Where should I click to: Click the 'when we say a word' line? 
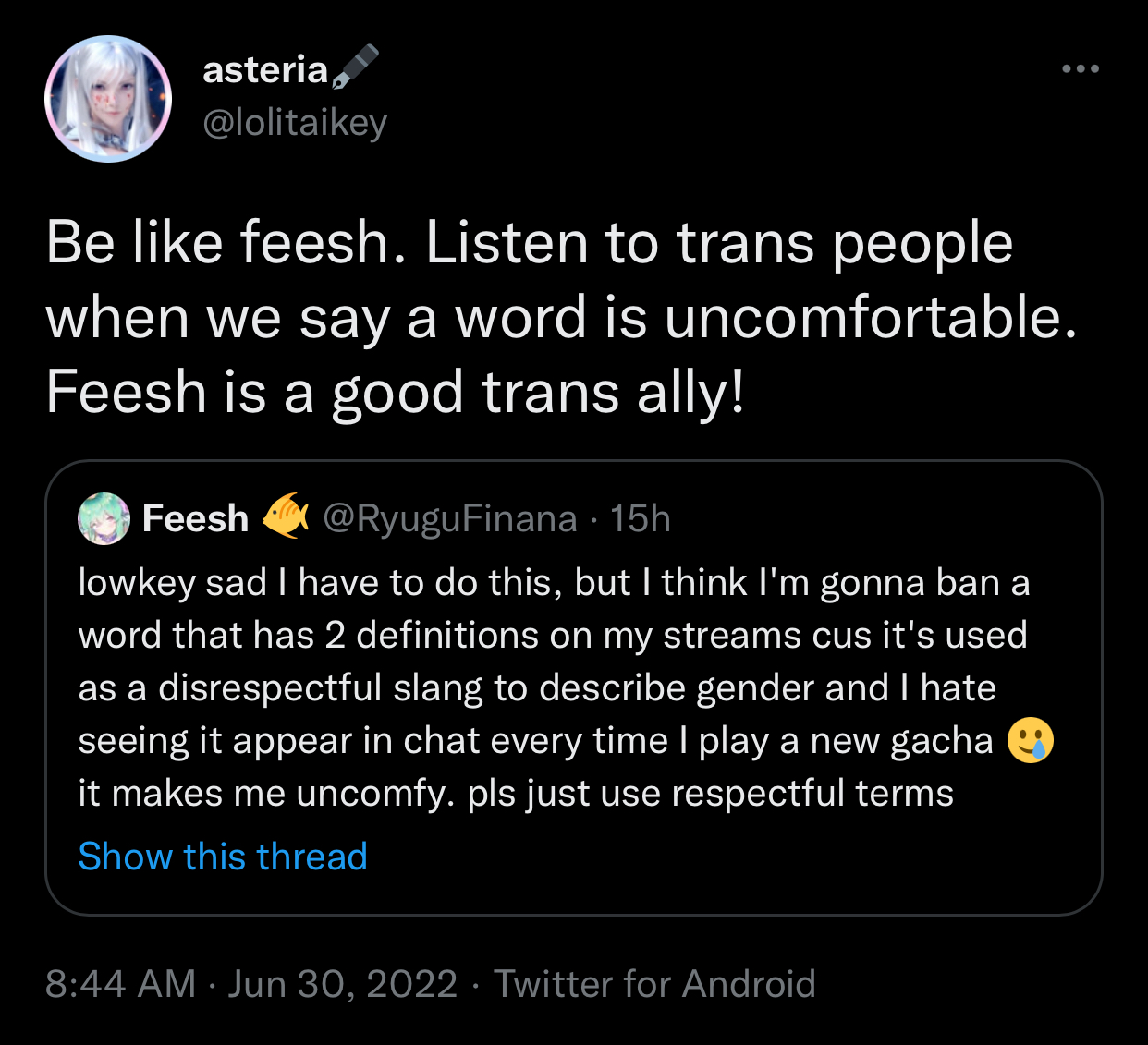point(561,318)
